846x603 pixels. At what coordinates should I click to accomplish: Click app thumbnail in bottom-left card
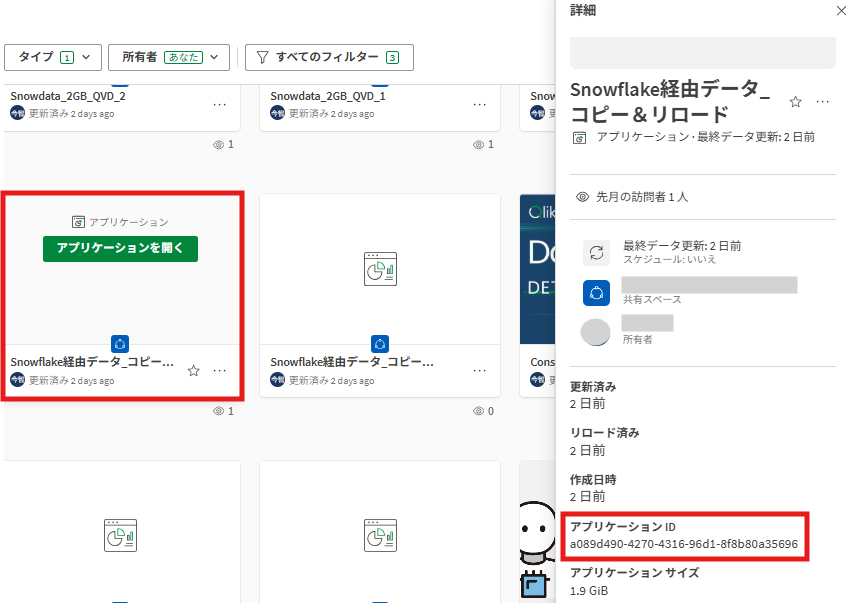pyautogui.click(x=120, y=536)
